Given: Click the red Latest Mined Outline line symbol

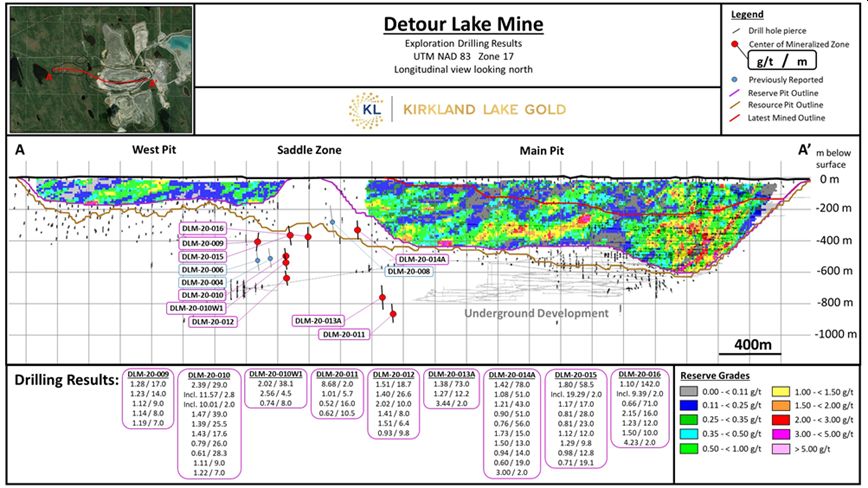Looking at the screenshot, I should (735, 118).
